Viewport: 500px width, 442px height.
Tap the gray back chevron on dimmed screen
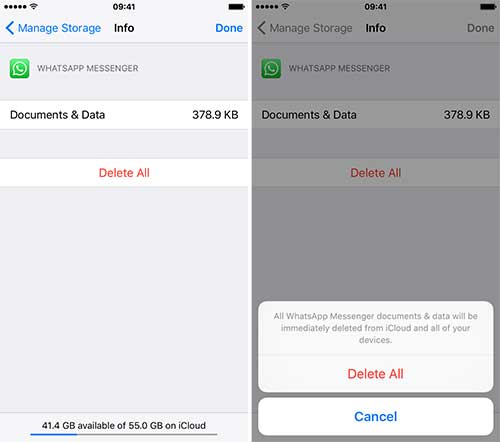click(262, 28)
